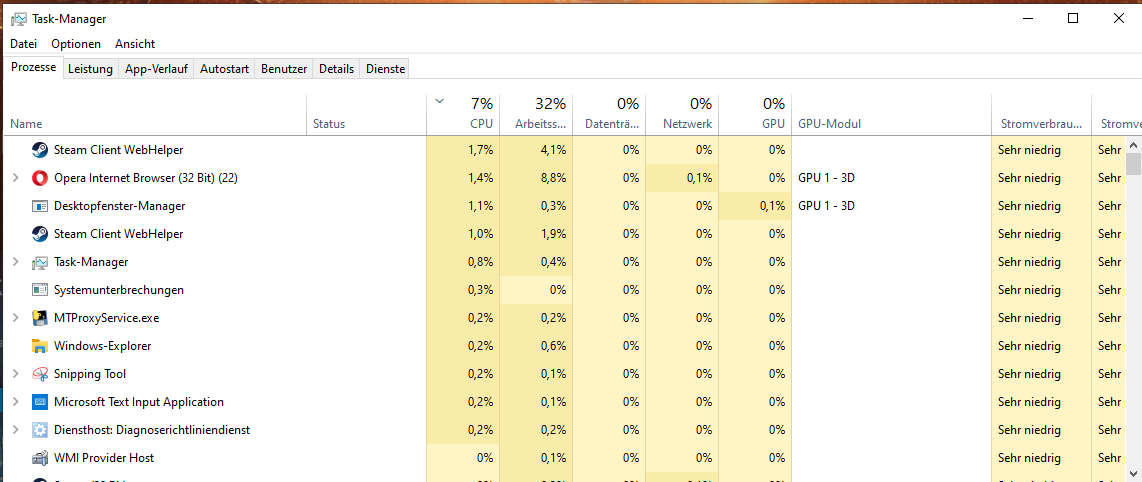Sort by the Name column header
The width and height of the screenshot is (1142, 482).
pyautogui.click(x=155, y=114)
